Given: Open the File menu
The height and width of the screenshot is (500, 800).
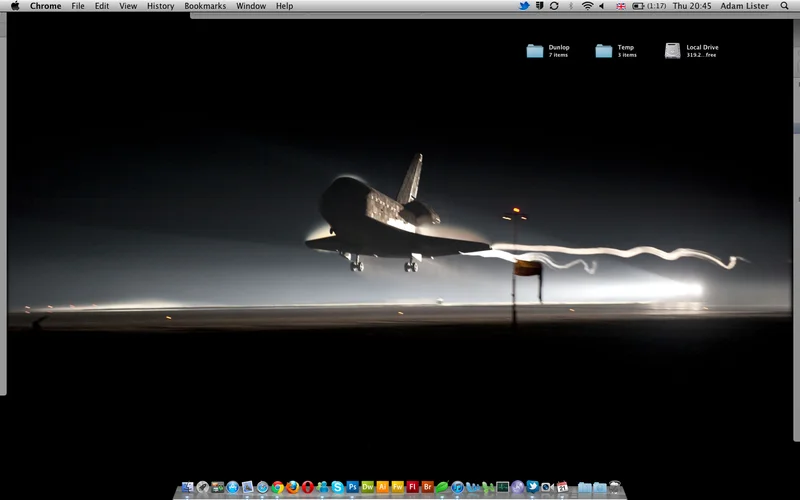Looking at the screenshot, I should point(78,6).
